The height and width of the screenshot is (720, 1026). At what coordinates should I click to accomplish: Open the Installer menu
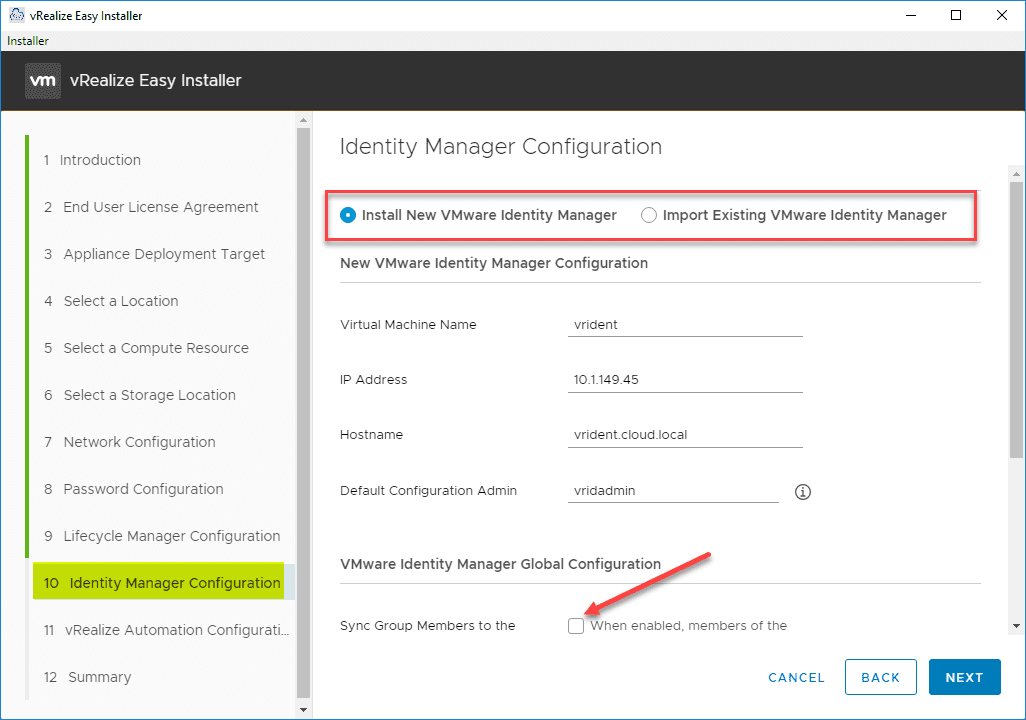click(28, 41)
